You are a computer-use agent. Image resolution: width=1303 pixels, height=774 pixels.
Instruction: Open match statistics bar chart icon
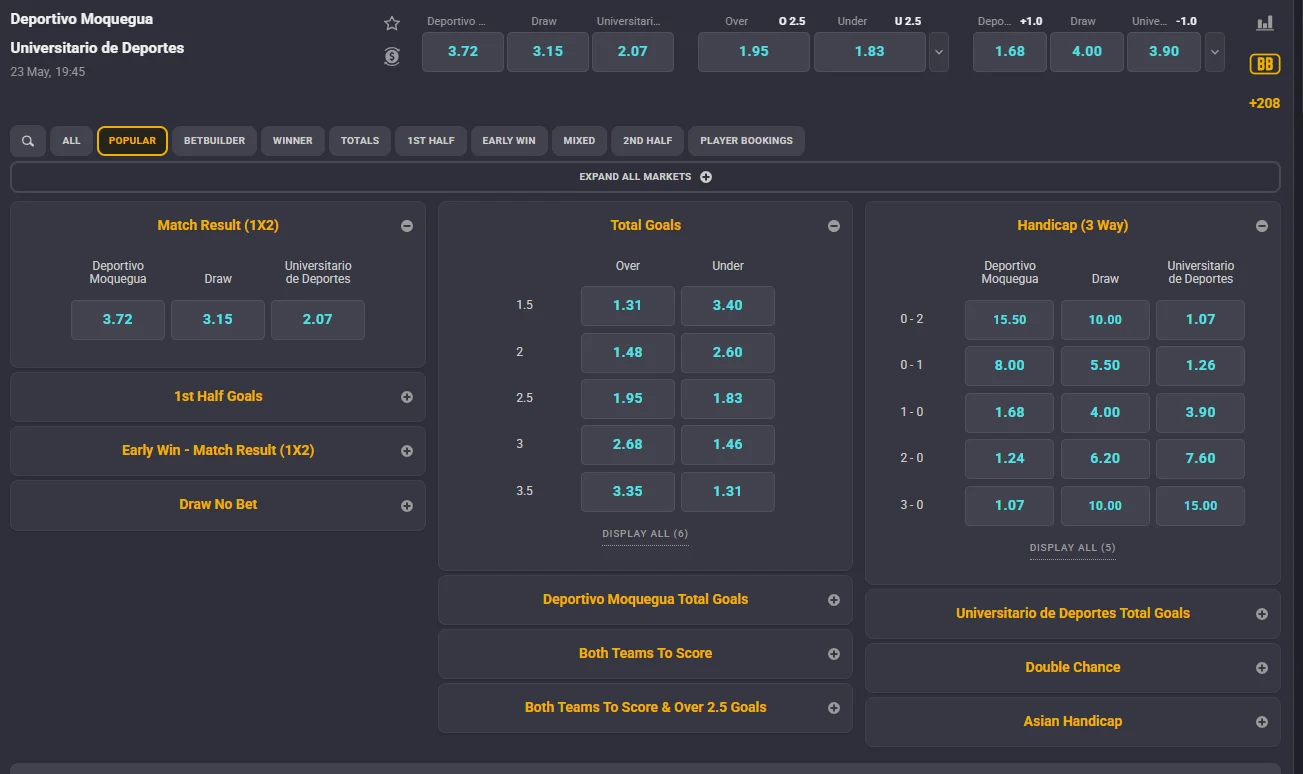pos(1265,23)
